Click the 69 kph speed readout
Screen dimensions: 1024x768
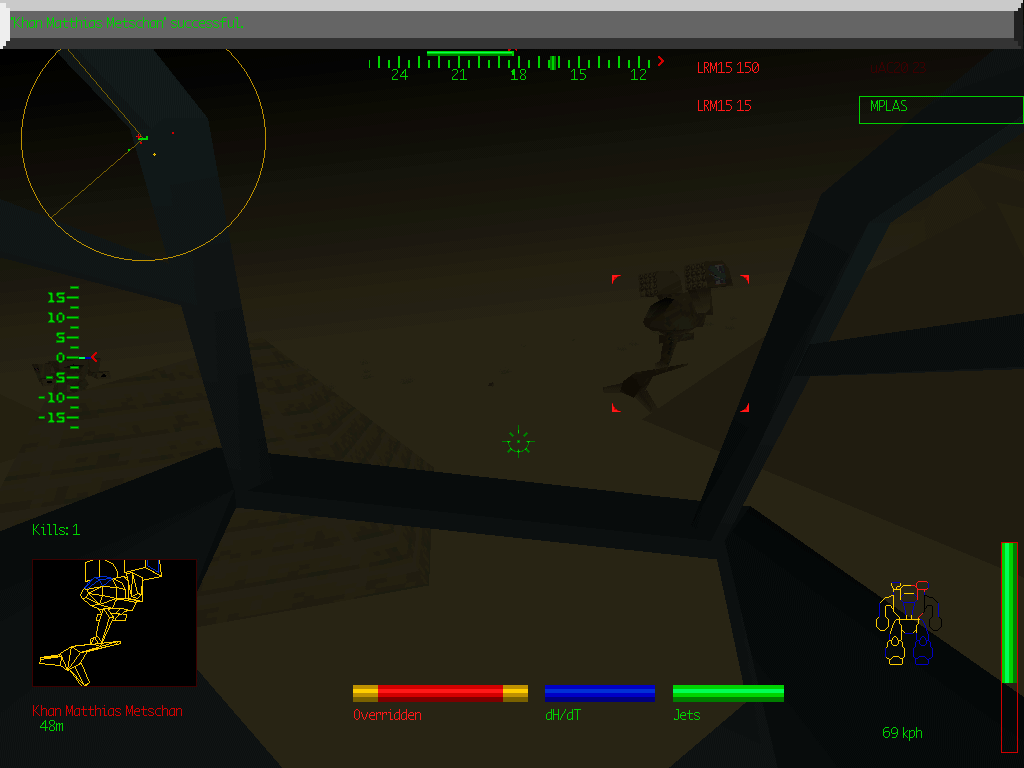coord(902,733)
